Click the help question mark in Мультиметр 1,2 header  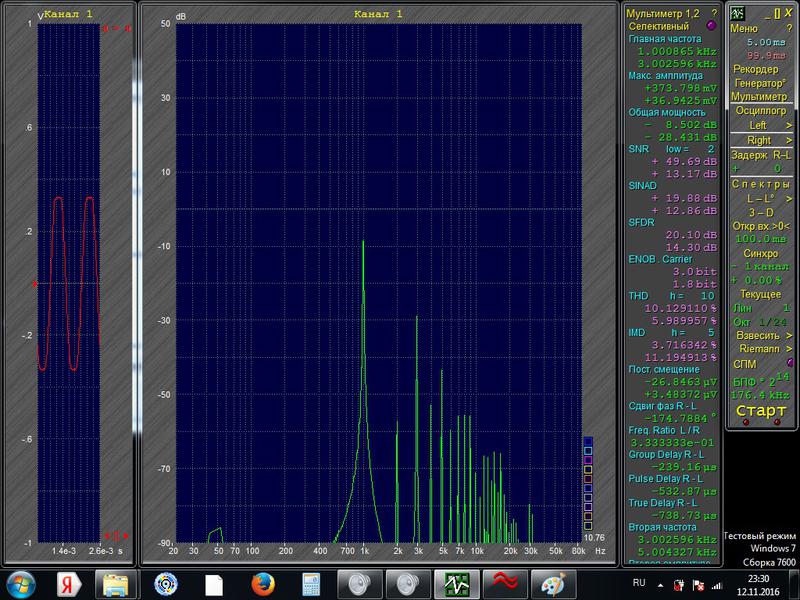point(714,13)
